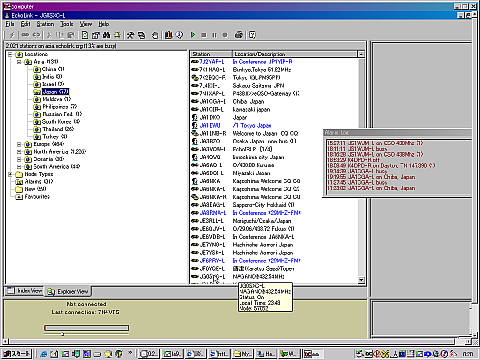This screenshot has width=480, height=360.
Task: Collapse the Locations tree node
Action: pyautogui.click(x=10, y=54)
